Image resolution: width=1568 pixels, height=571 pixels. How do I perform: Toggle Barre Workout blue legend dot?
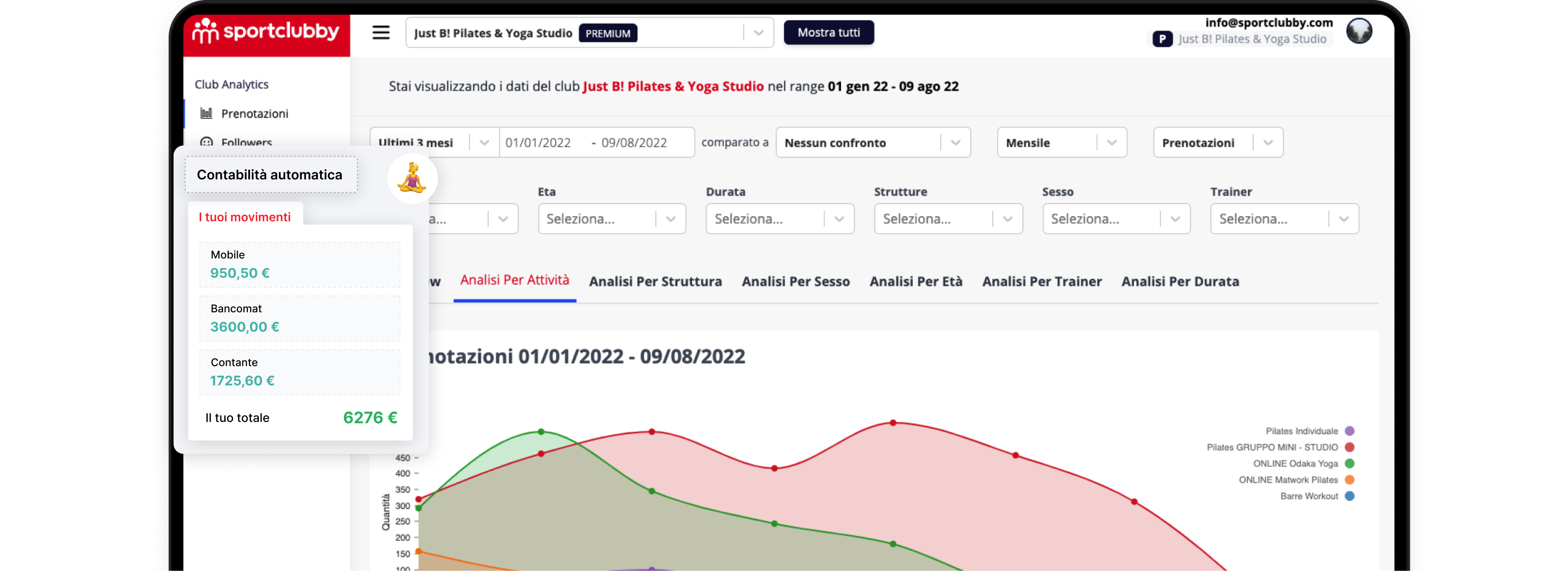click(1349, 496)
